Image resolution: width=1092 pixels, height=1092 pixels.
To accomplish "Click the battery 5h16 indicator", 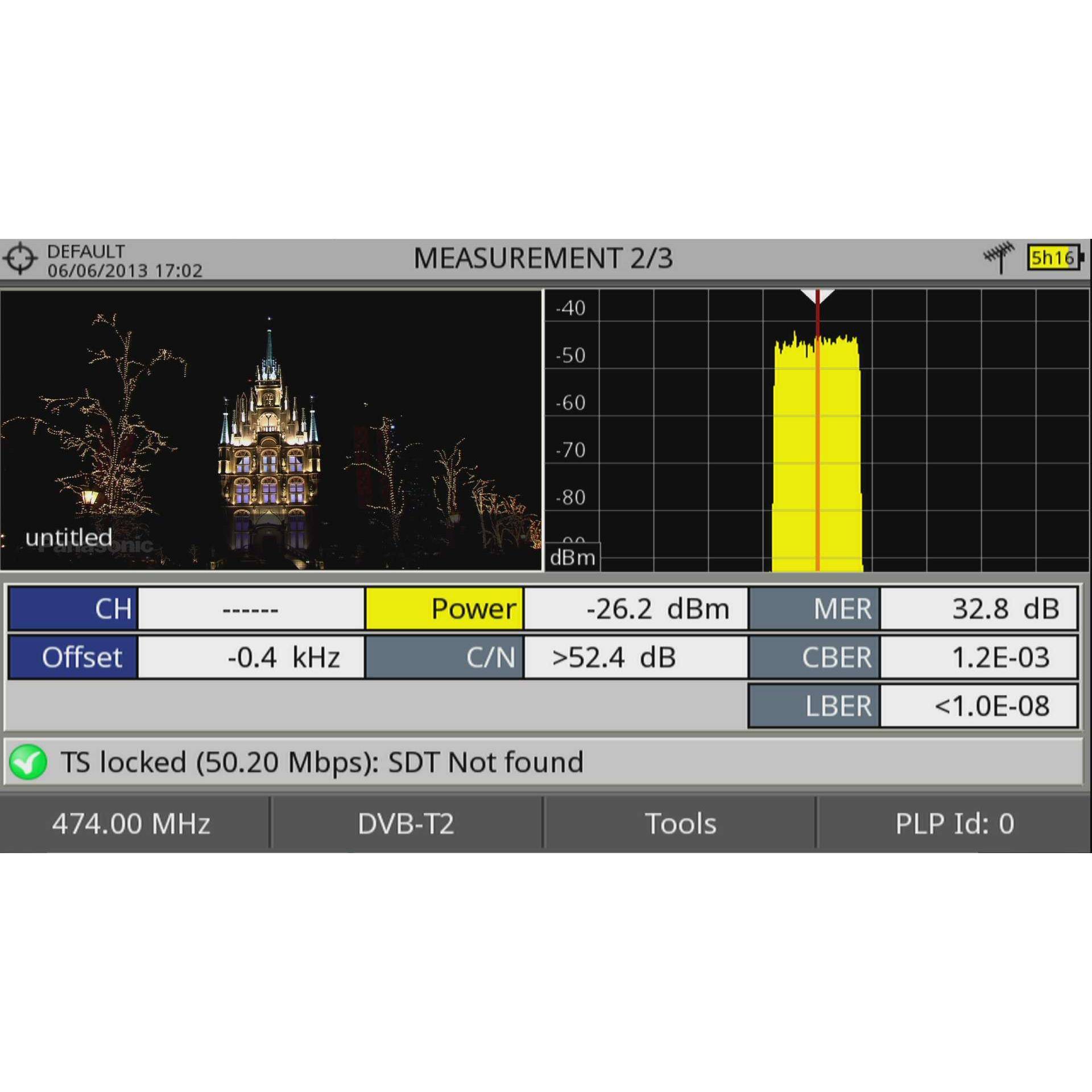I will tap(1053, 258).
